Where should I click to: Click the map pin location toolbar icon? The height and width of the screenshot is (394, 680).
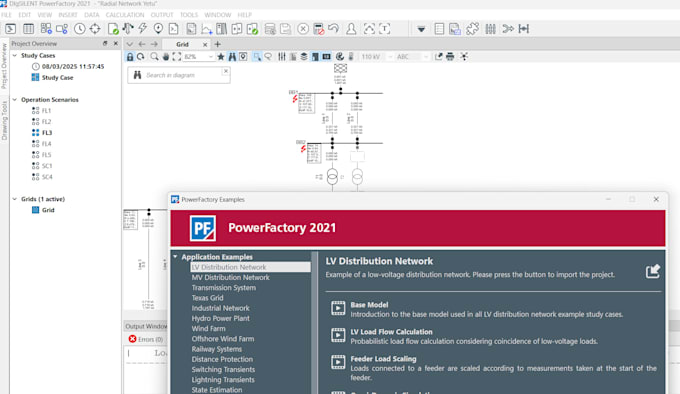[x=158, y=29]
